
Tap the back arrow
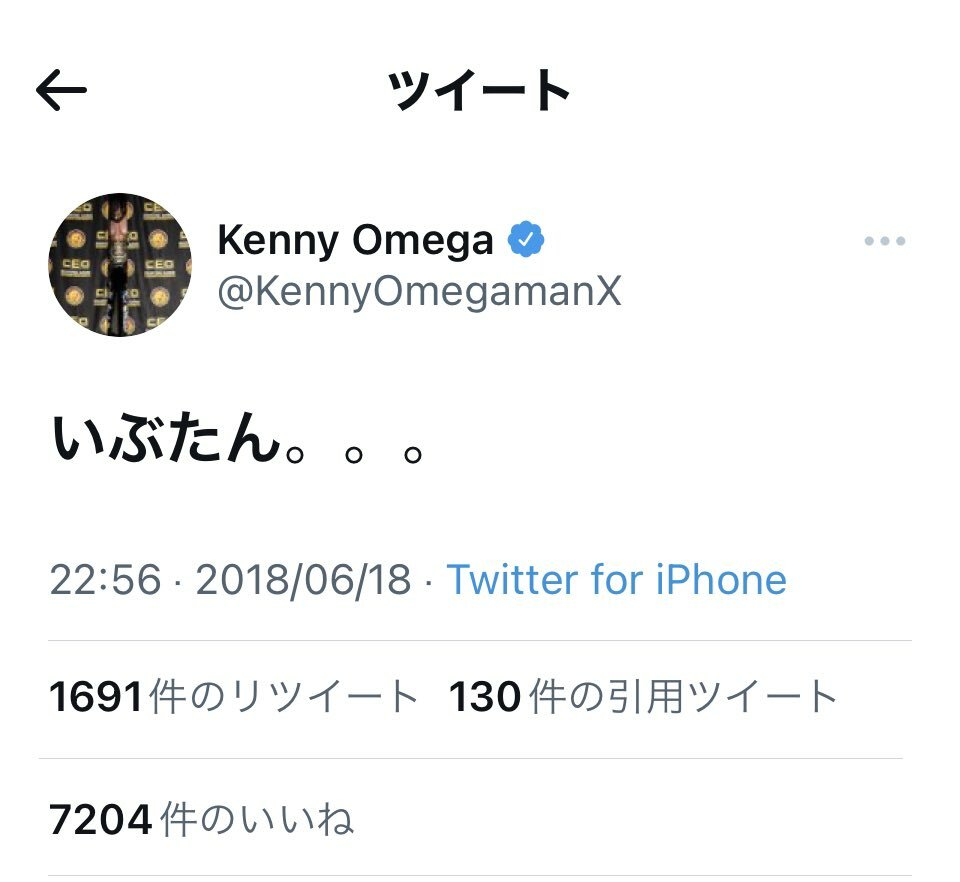pyautogui.click(x=62, y=92)
